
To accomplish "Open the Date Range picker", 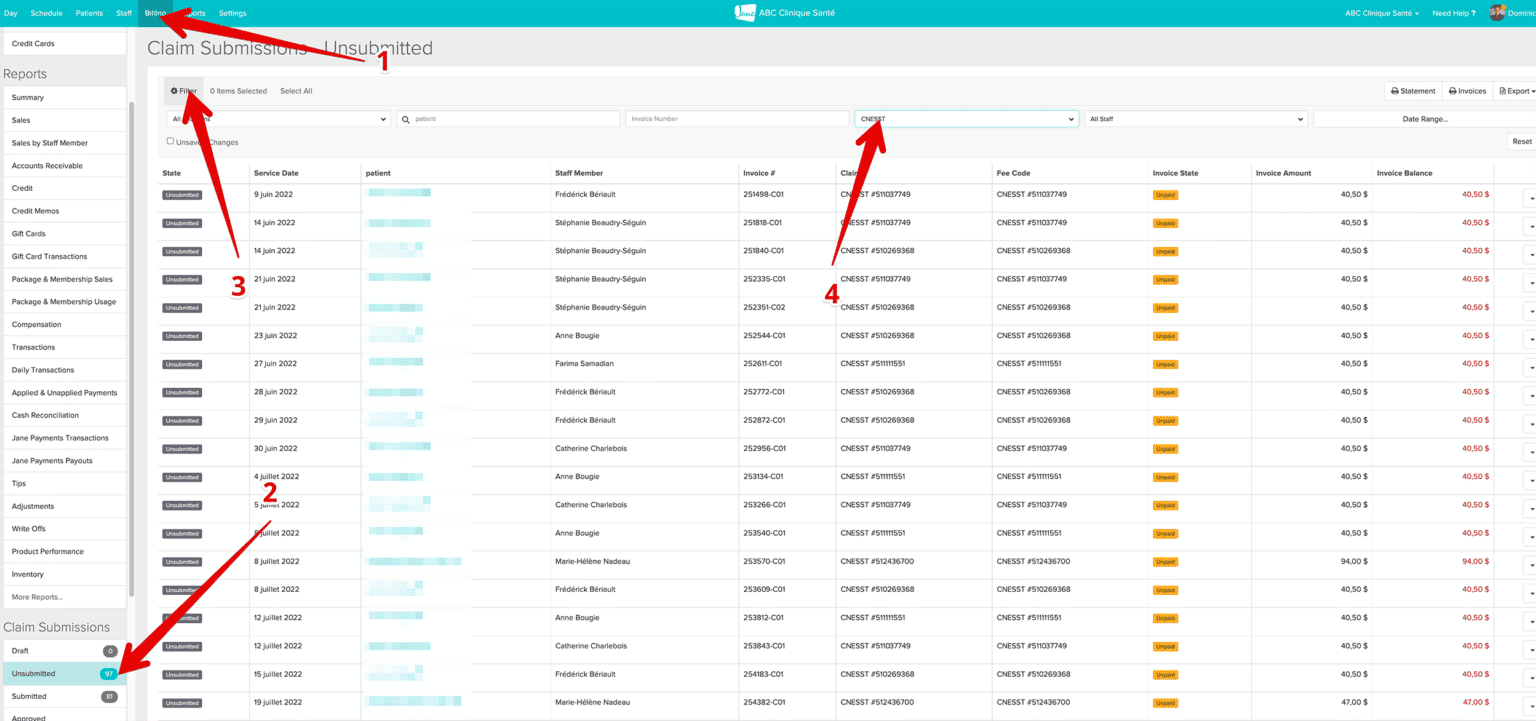I will 1425,119.
